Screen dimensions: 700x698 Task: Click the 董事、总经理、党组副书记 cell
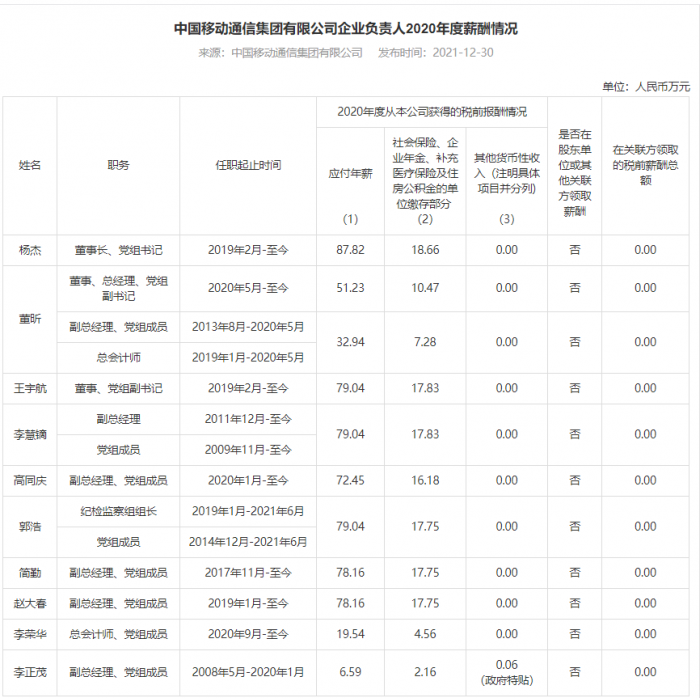tap(118, 288)
